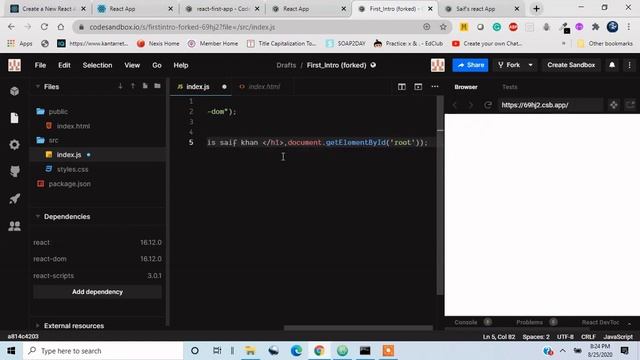
Task: Open Chrome extensions puzzle icon
Action: 596,27
